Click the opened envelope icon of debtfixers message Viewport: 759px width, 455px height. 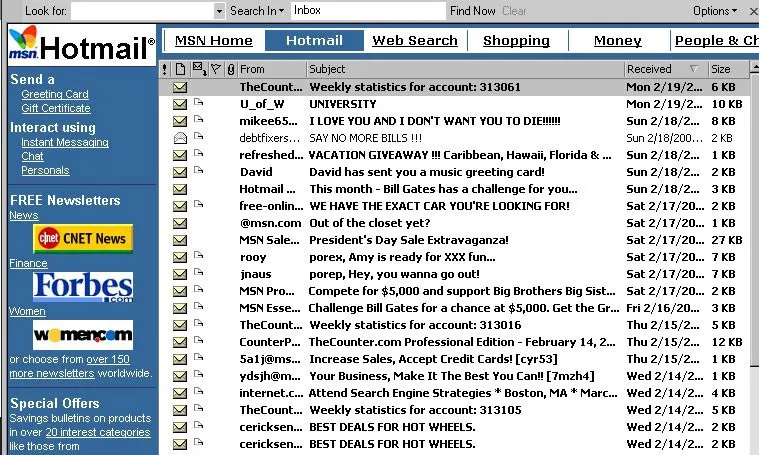[180, 138]
